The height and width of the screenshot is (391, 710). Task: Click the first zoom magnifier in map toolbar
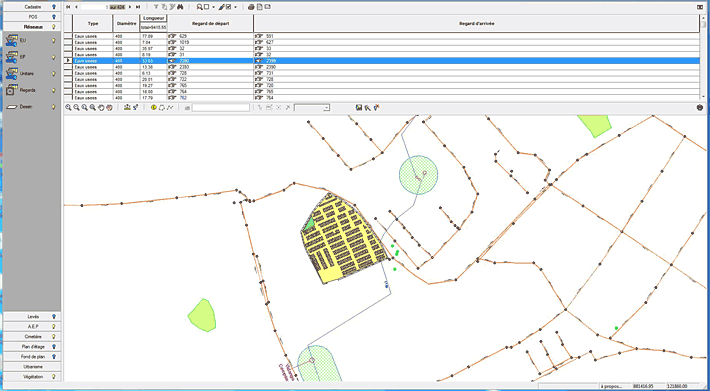[x=68, y=107]
